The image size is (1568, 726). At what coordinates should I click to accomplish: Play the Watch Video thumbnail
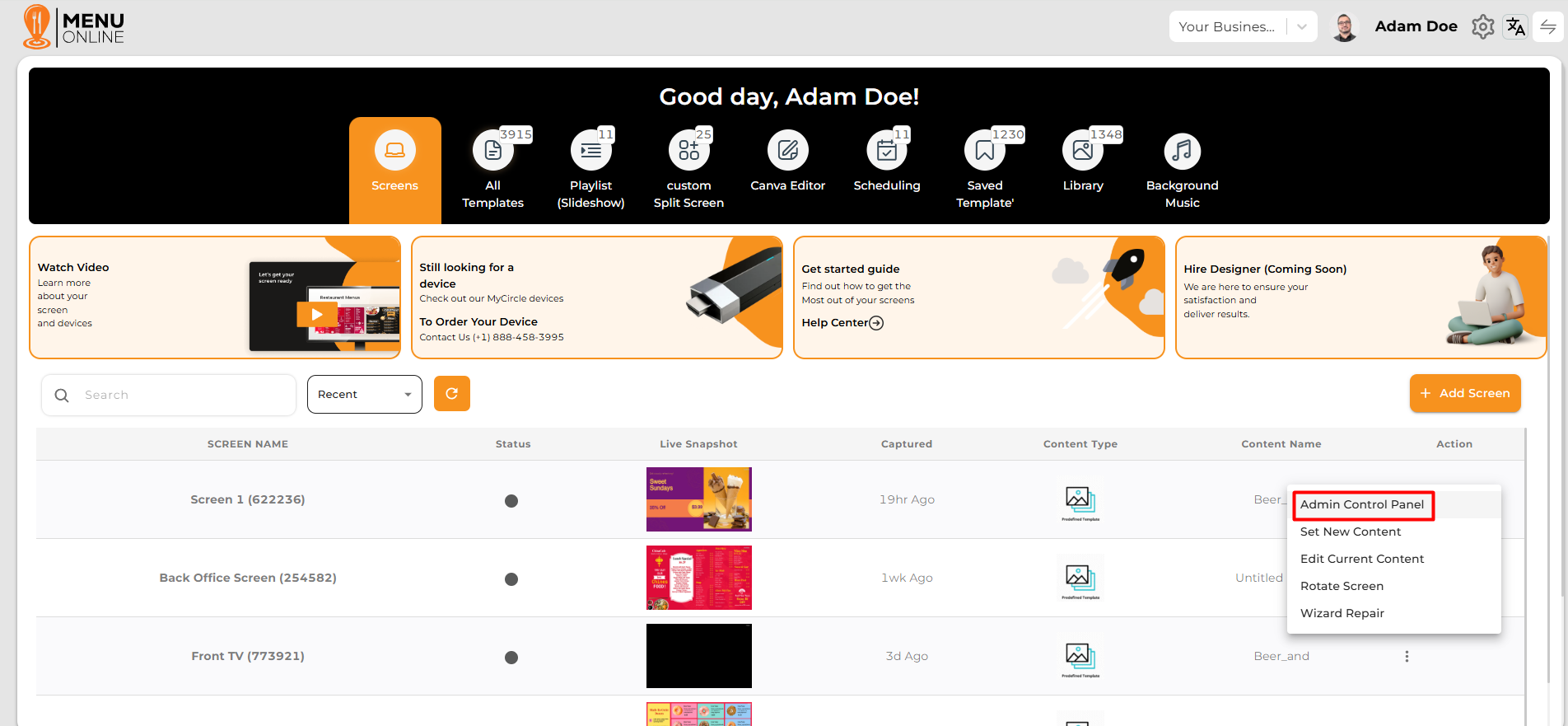[x=316, y=314]
